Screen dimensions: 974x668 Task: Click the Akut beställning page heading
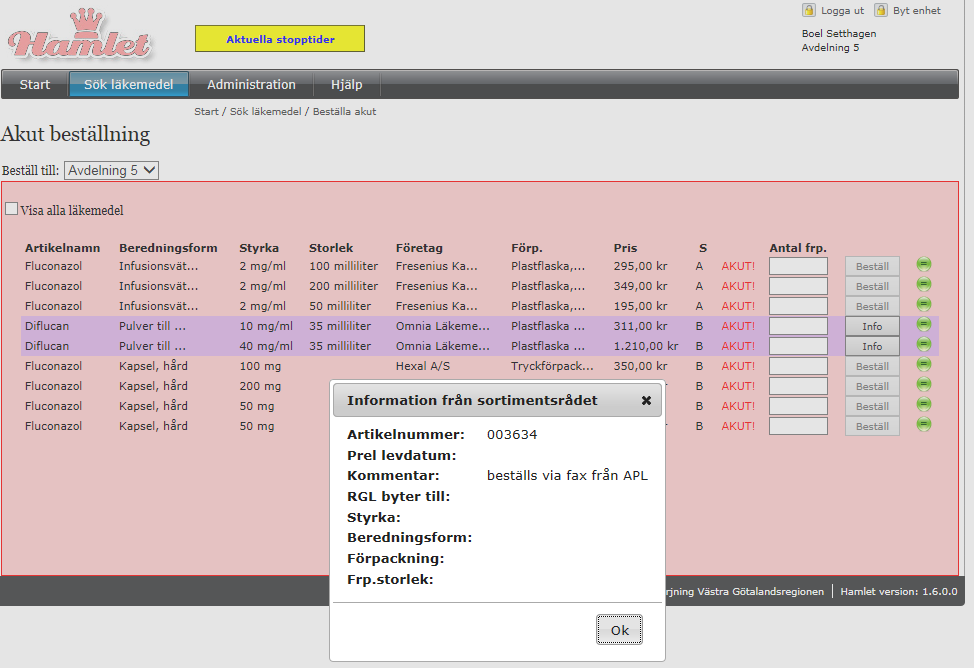point(75,134)
